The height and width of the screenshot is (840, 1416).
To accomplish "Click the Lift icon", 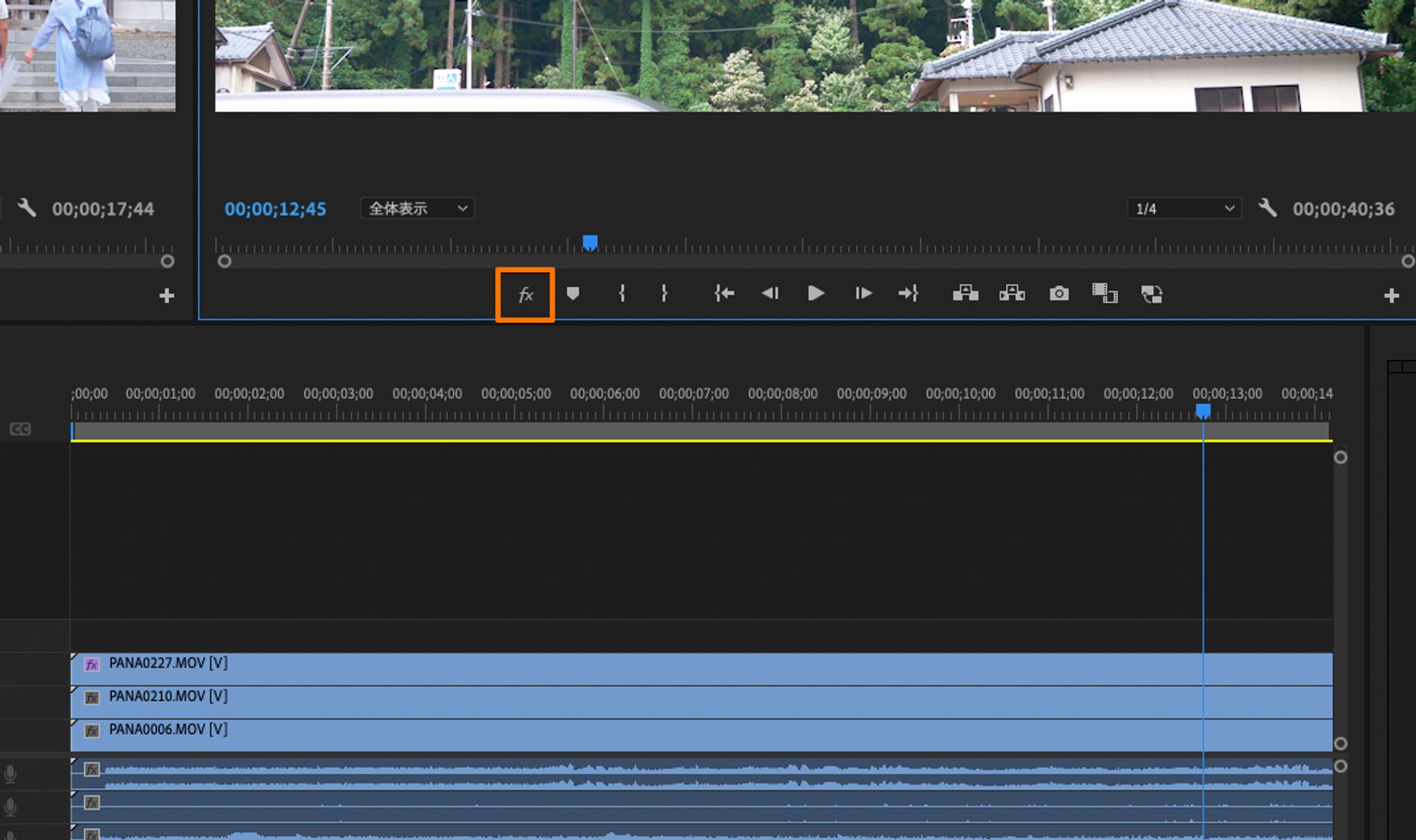I will pos(965,294).
